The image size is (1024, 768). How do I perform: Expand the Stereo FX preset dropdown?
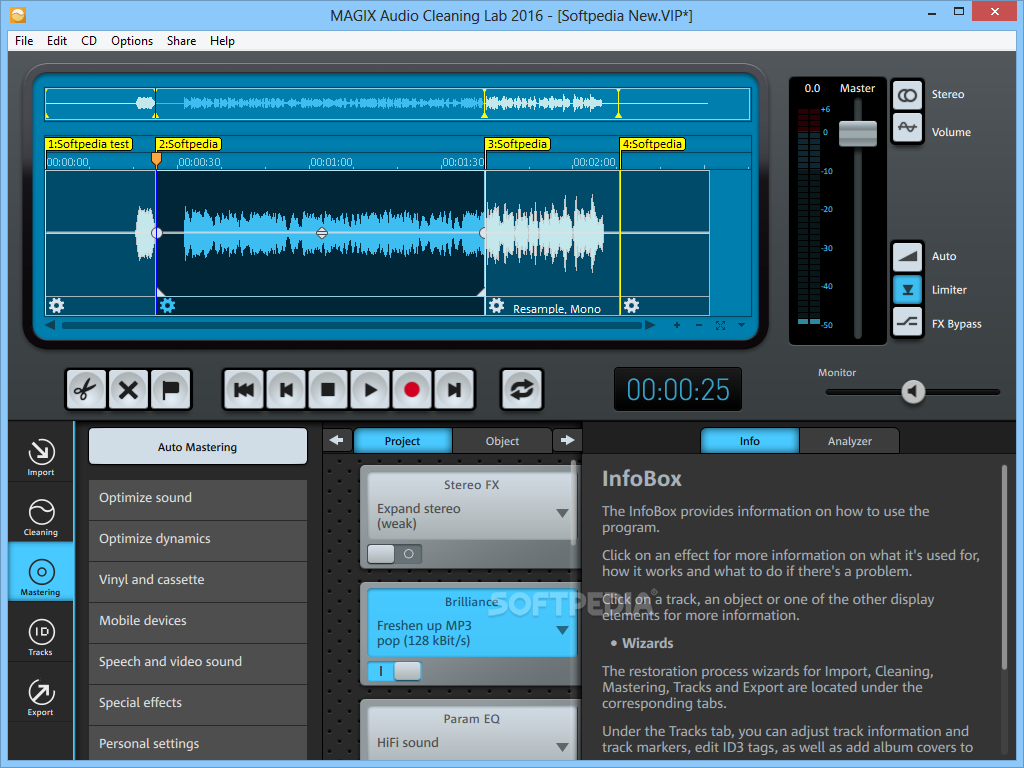(x=562, y=513)
